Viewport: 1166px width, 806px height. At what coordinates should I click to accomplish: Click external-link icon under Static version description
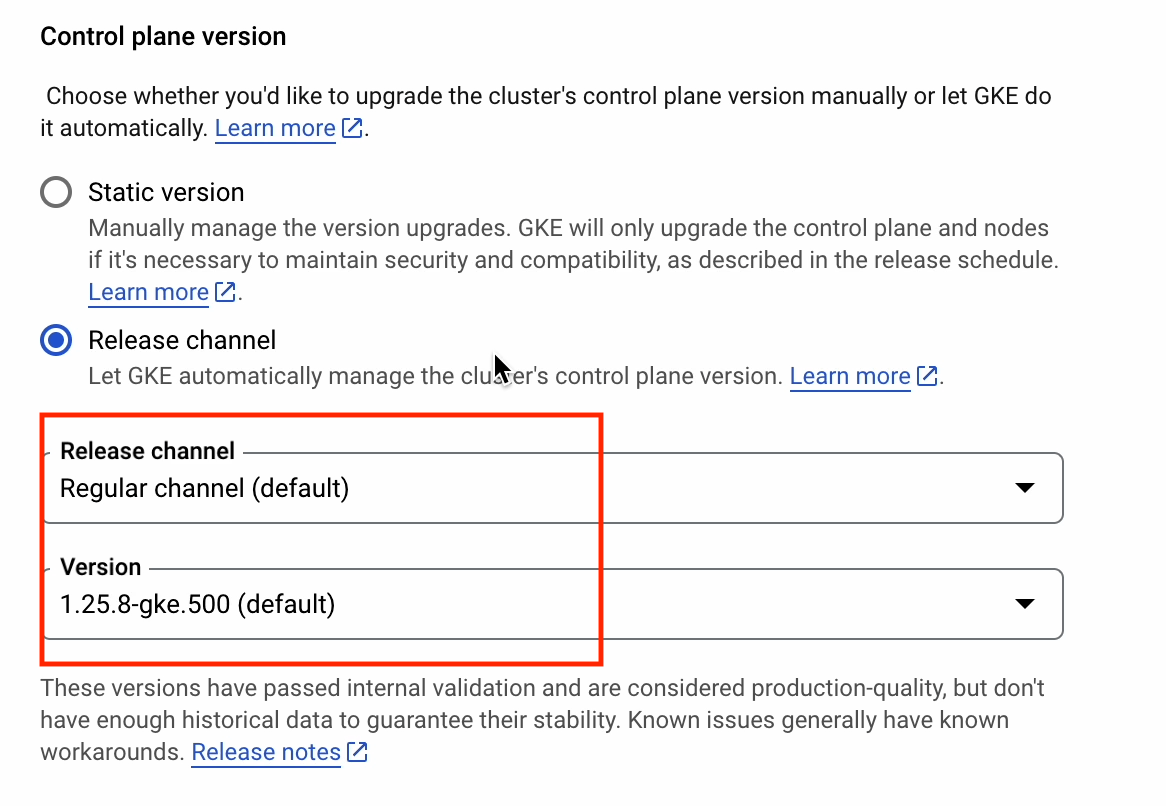[225, 292]
